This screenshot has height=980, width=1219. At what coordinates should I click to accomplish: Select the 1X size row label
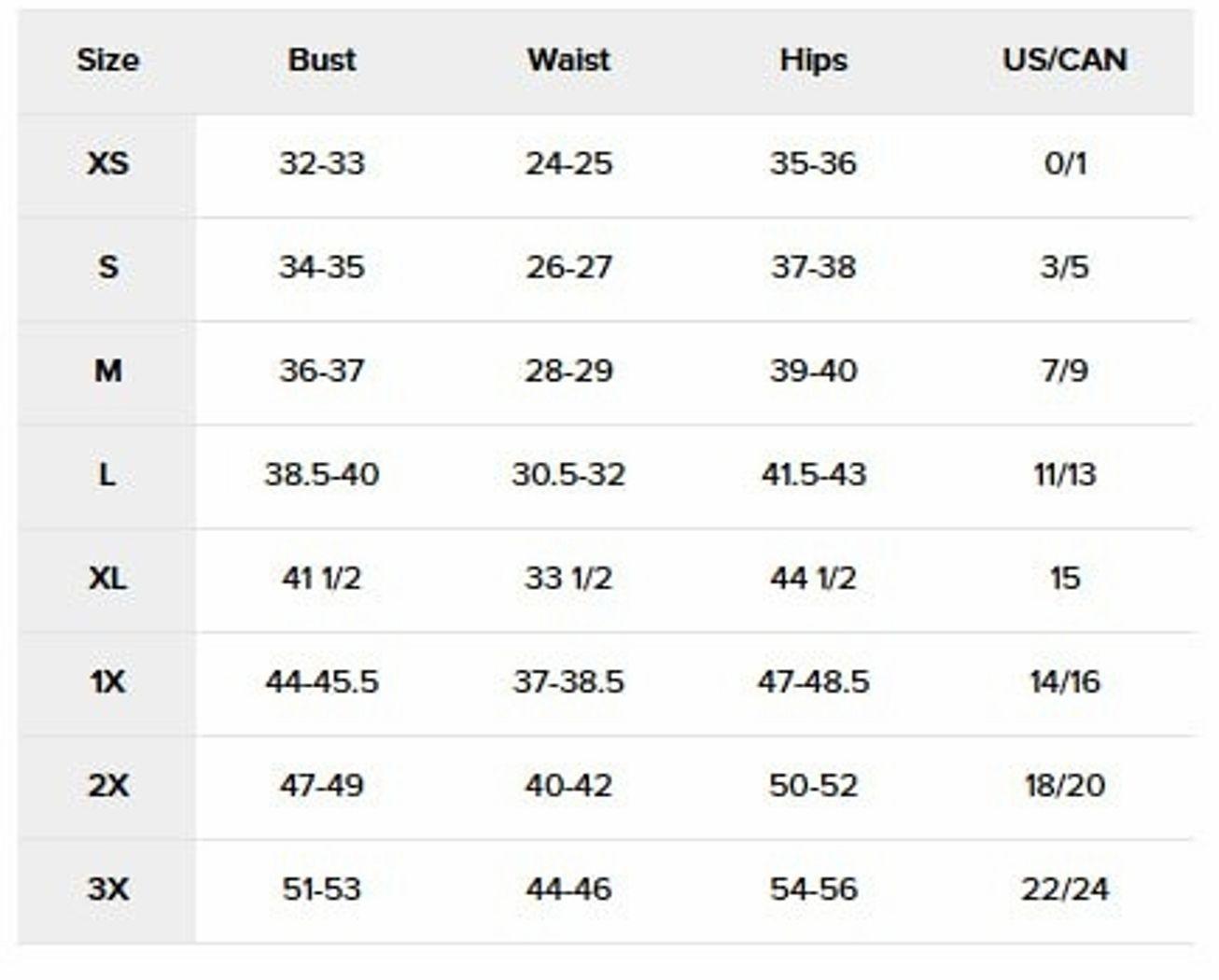107,682
